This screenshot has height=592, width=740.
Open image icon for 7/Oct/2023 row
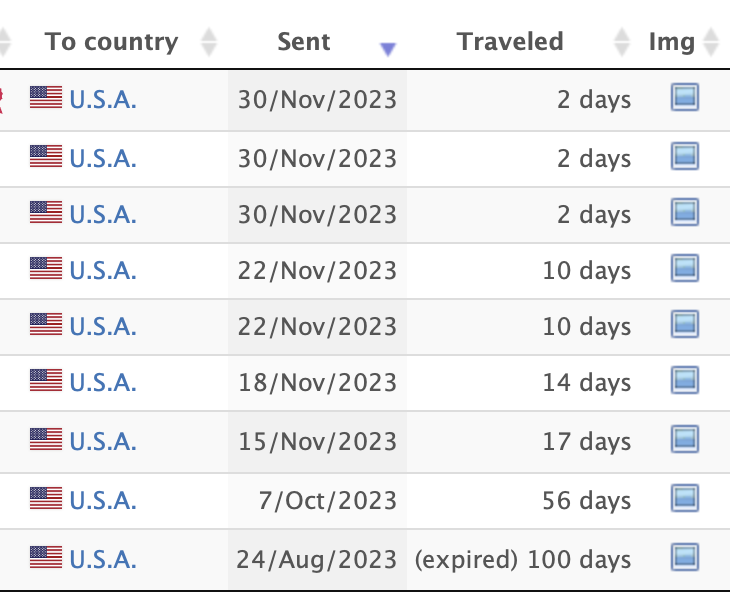tap(685, 499)
